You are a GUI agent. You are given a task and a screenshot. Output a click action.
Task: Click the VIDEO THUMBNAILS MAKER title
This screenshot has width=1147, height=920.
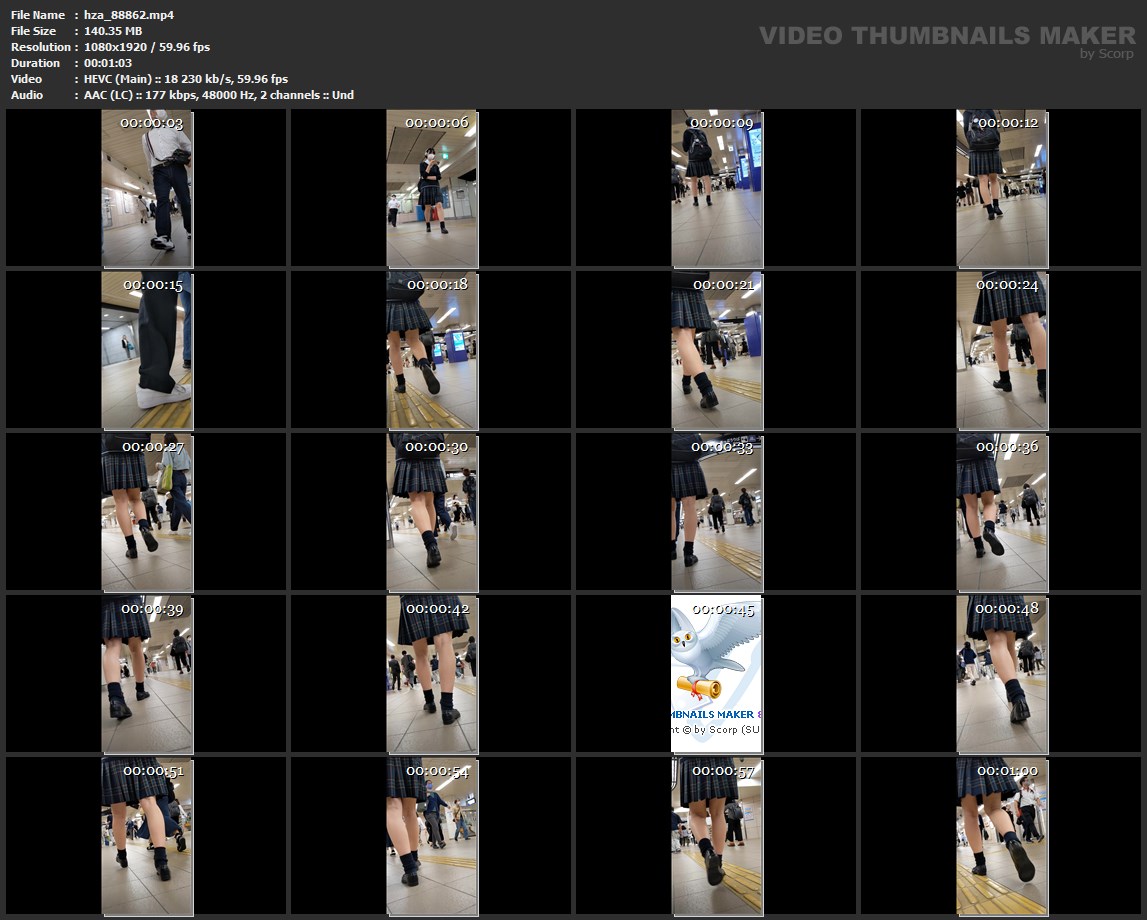coord(947,35)
